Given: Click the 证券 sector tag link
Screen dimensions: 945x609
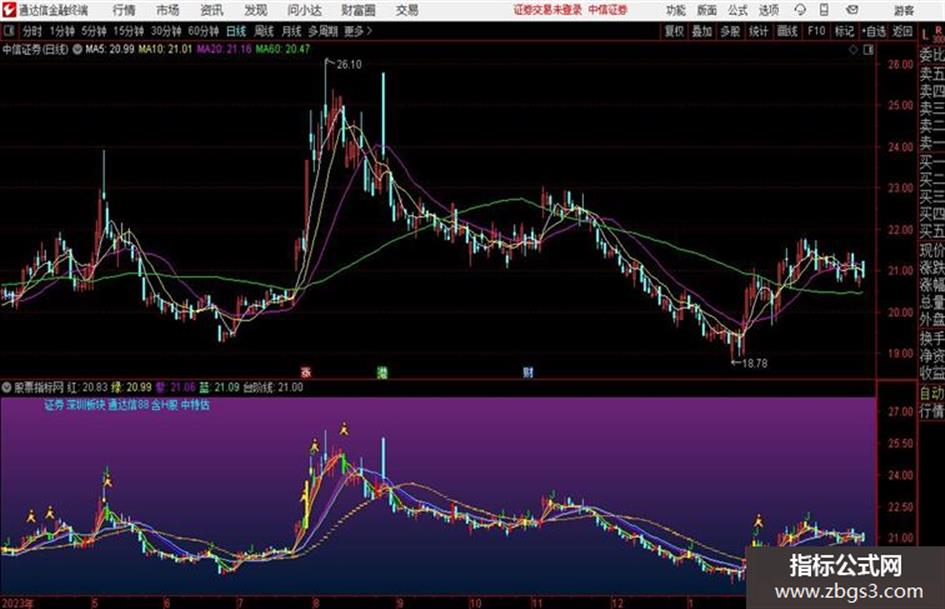Looking at the screenshot, I should click(x=54, y=405).
